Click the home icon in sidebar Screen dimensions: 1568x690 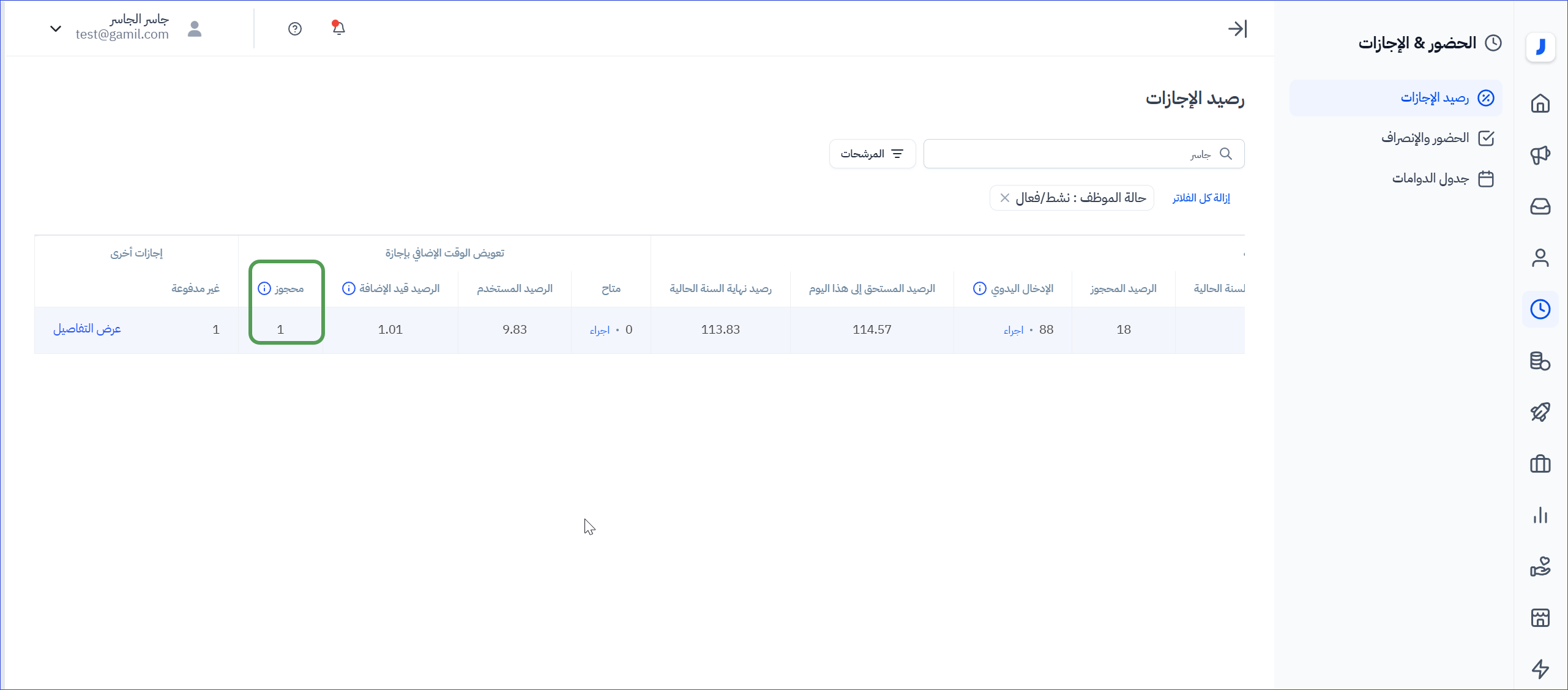point(1540,103)
